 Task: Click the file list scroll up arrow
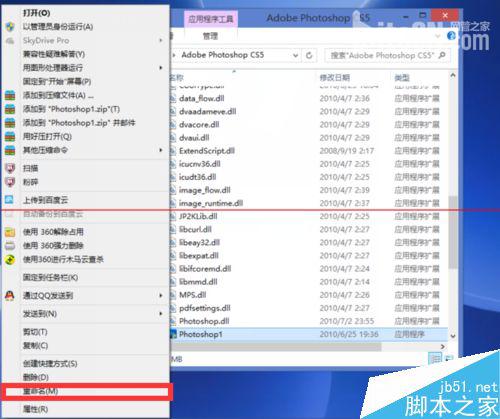453,76
